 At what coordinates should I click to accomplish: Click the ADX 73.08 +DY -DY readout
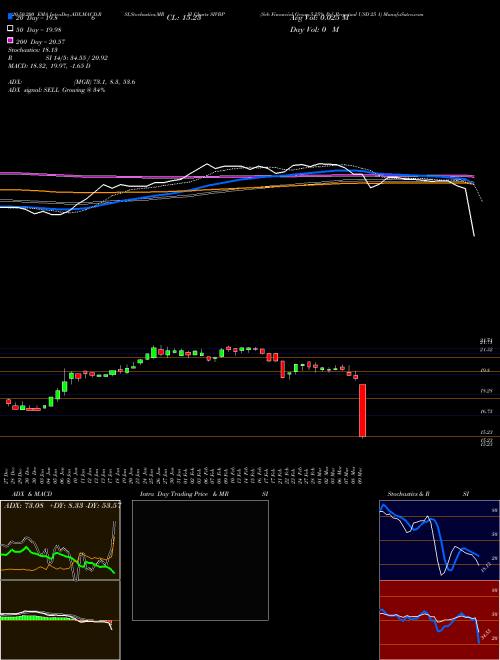[62, 505]
